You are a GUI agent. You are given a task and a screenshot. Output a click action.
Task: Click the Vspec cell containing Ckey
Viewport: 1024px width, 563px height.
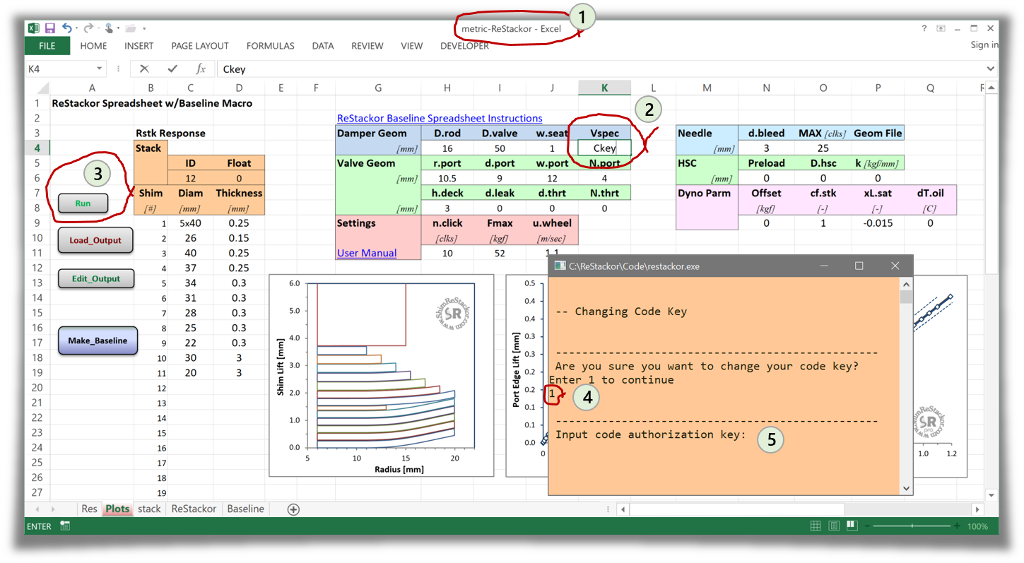604,148
